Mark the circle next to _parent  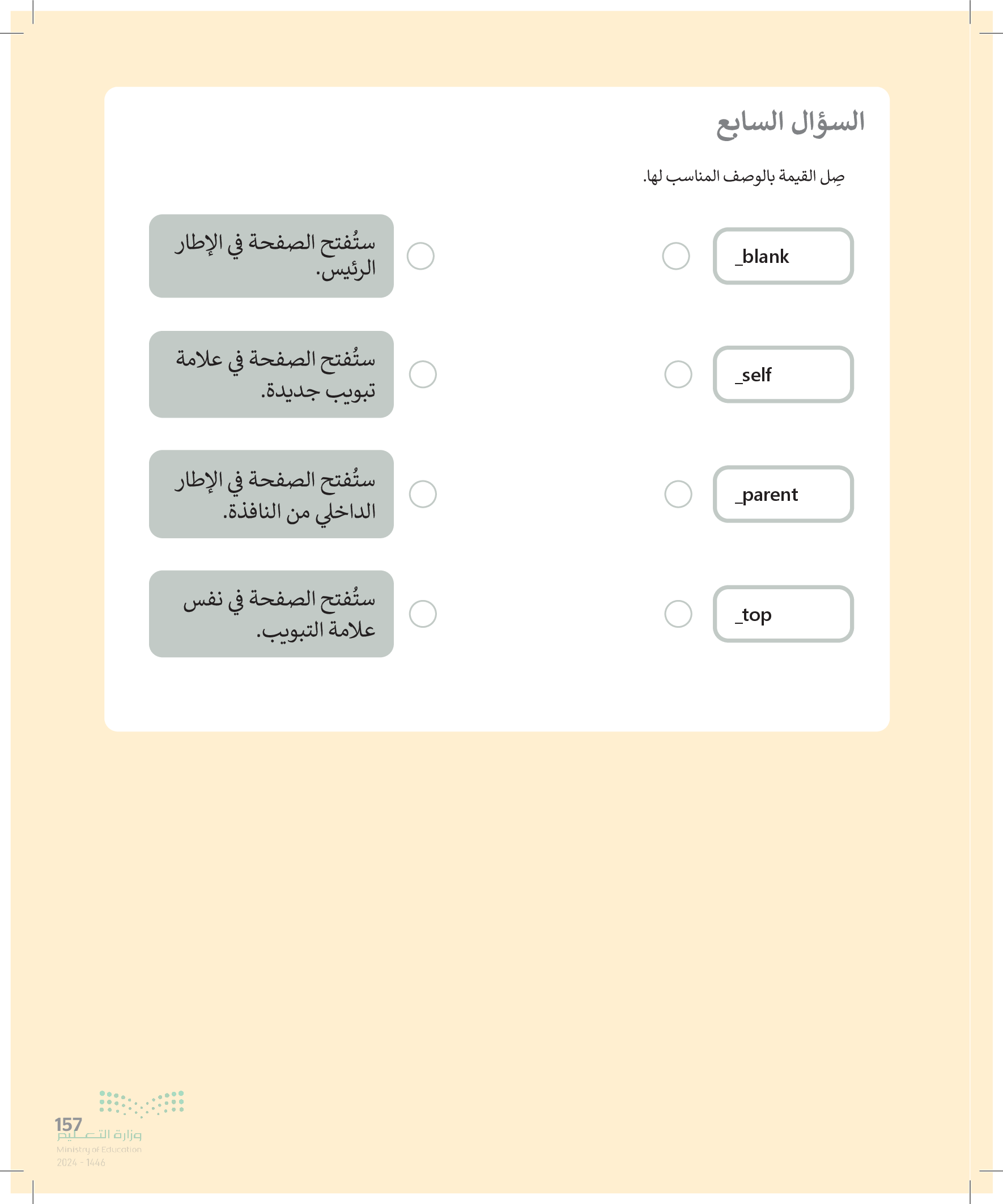point(678,493)
